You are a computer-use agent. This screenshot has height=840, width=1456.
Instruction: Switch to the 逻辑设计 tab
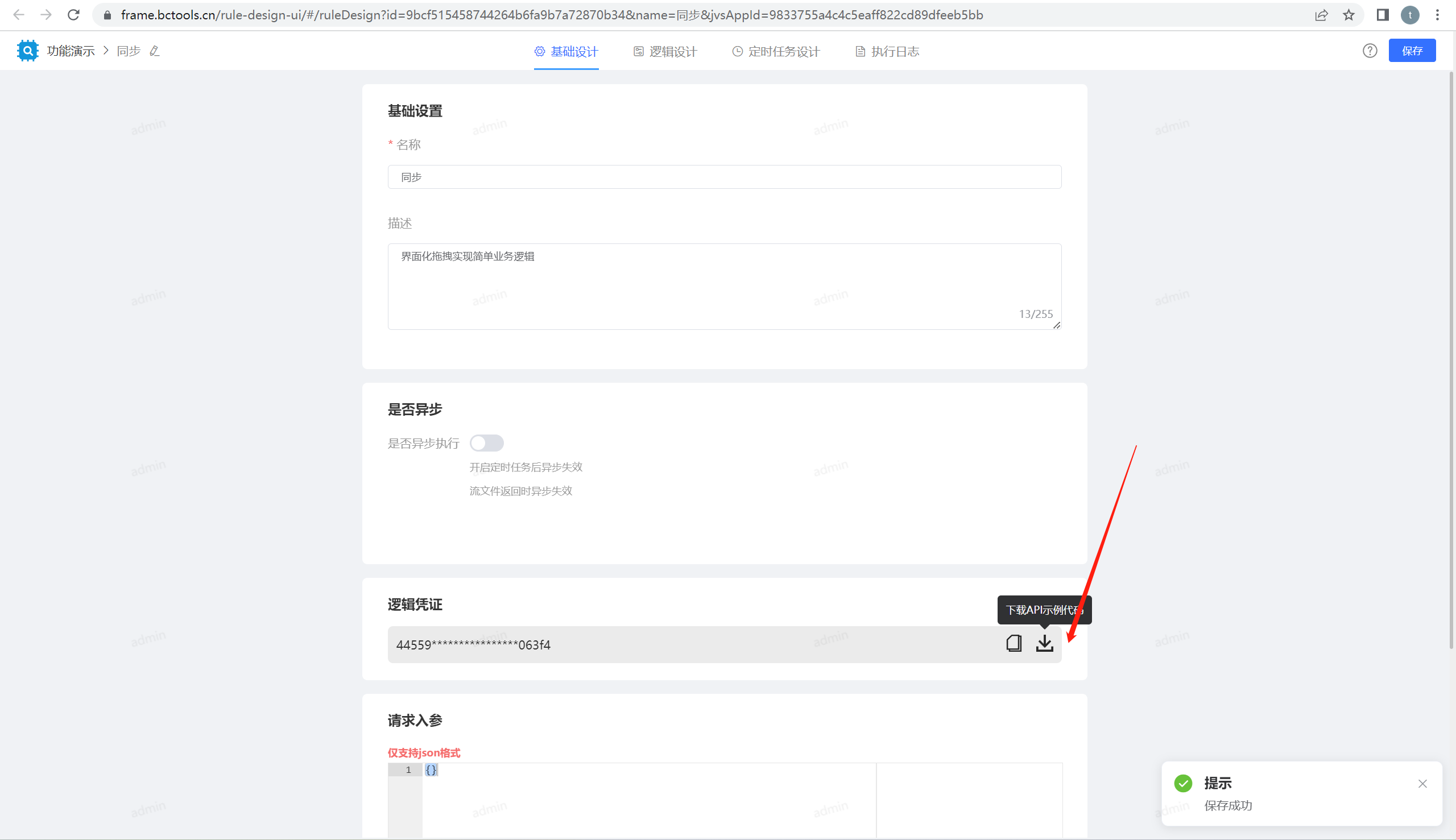[665, 51]
